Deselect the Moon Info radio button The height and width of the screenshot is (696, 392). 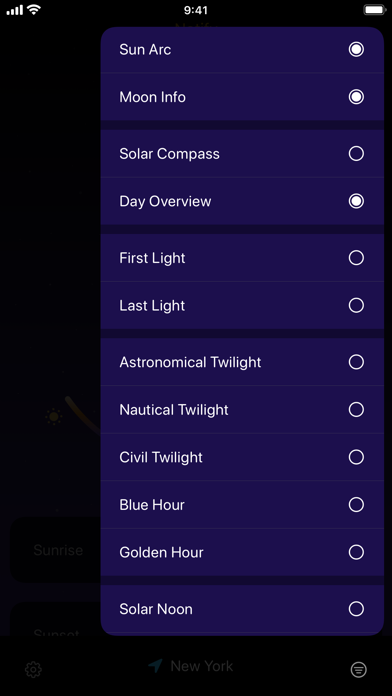click(356, 97)
